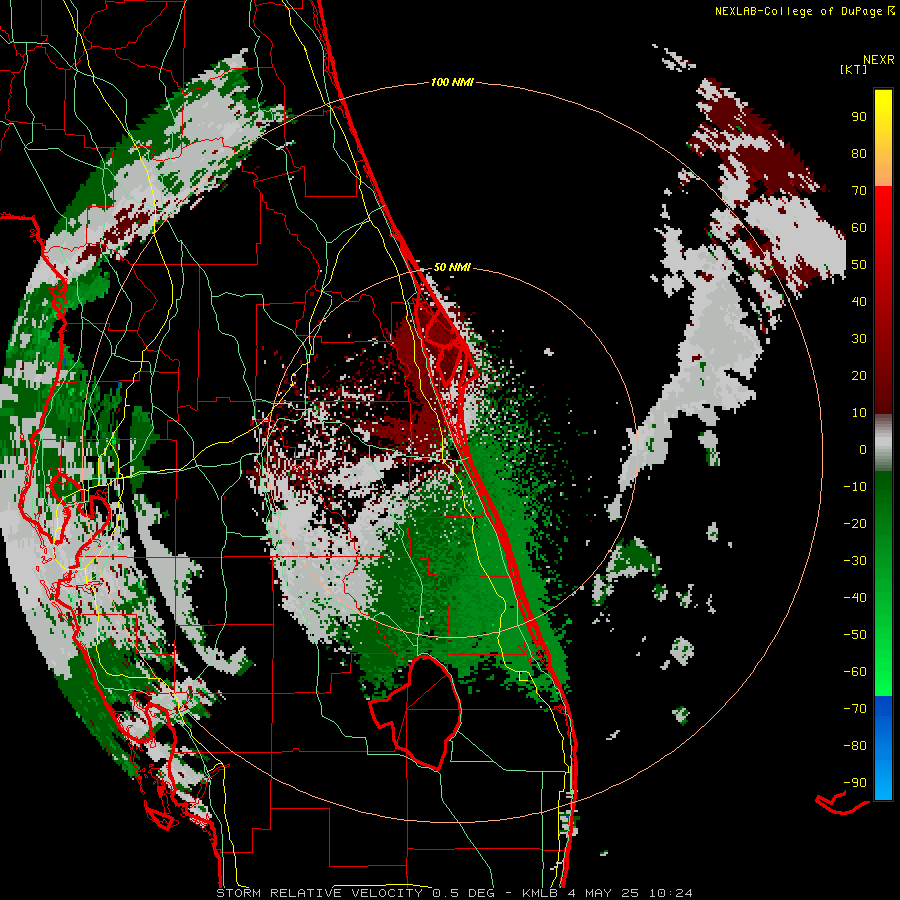Click the KT units label above the color scale
900x900 pixels.
click(854, 69)
